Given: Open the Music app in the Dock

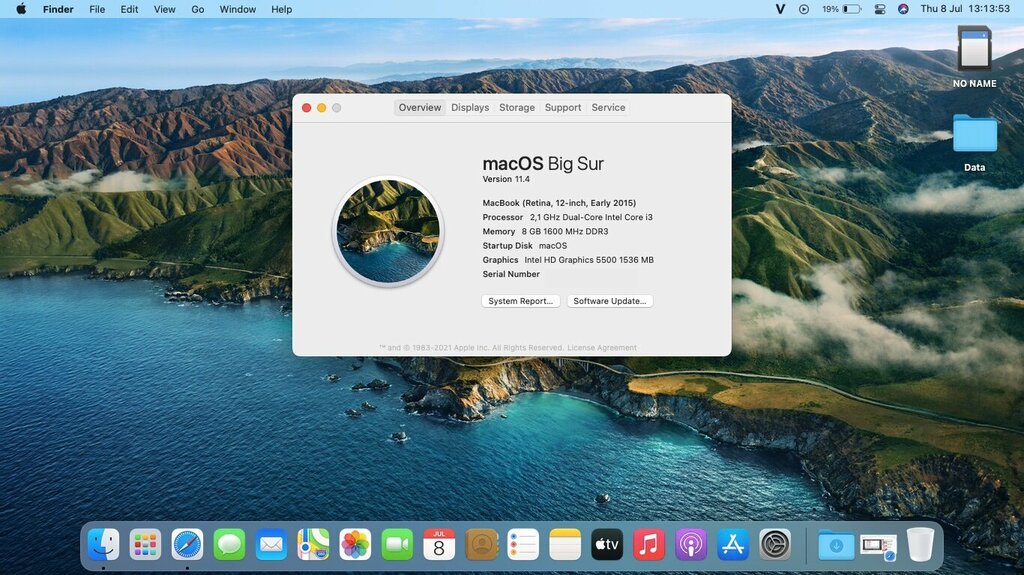Looking at the screenshot, I should pyautogui.click(x=649, y=544).
